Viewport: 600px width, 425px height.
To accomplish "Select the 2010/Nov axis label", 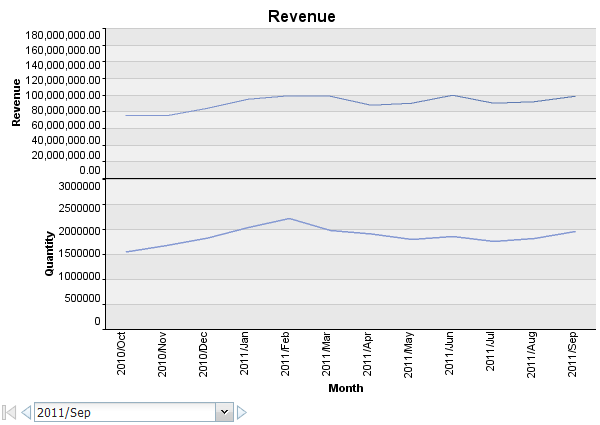I will (162, 354).
